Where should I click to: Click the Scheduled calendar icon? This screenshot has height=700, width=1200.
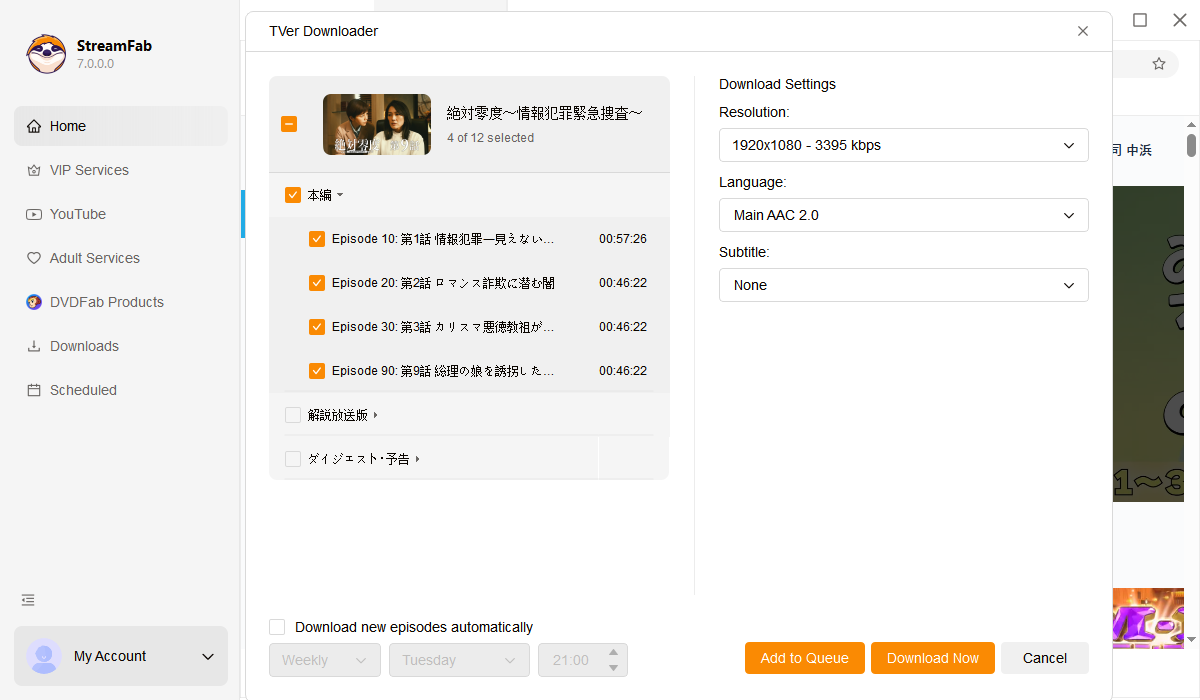pos(34,390)
